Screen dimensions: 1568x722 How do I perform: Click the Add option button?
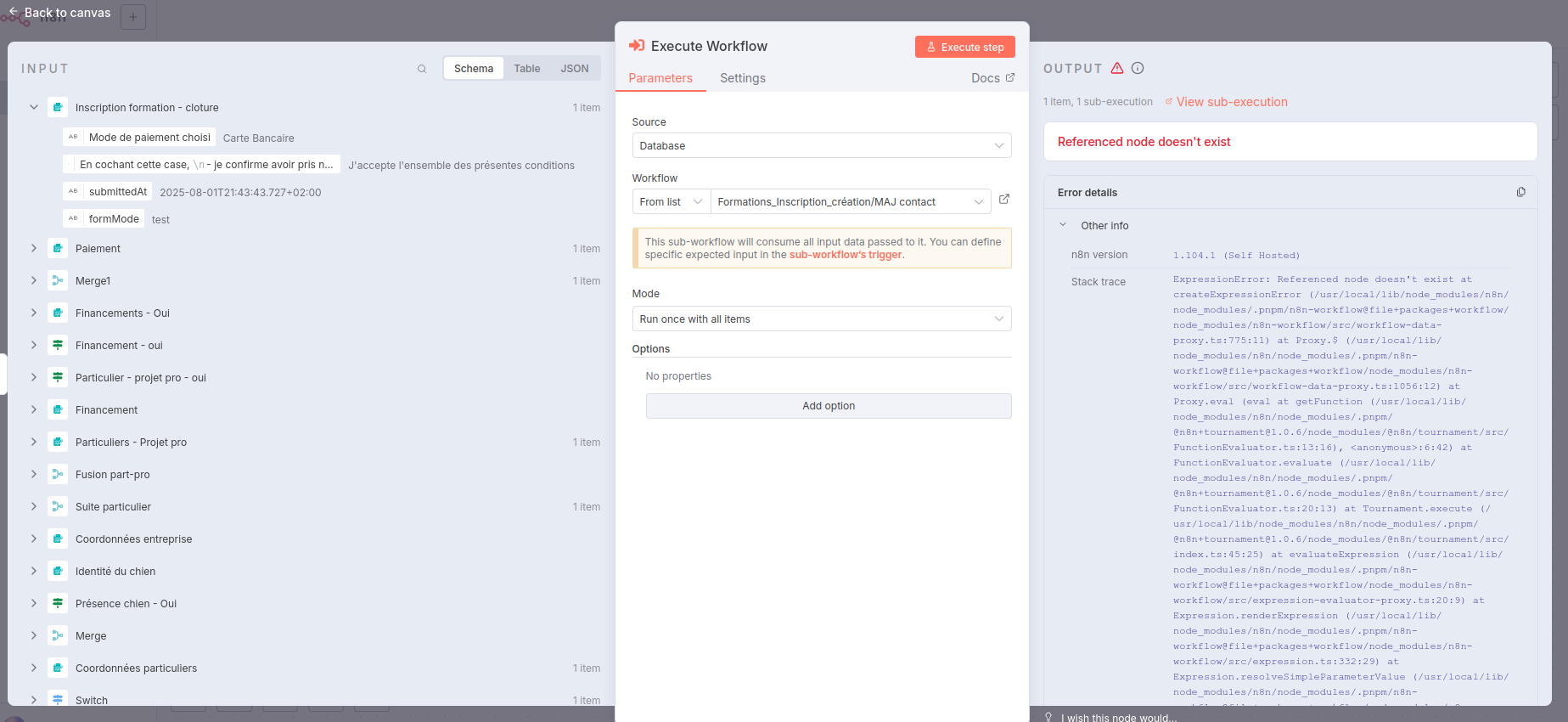[829, 406]
